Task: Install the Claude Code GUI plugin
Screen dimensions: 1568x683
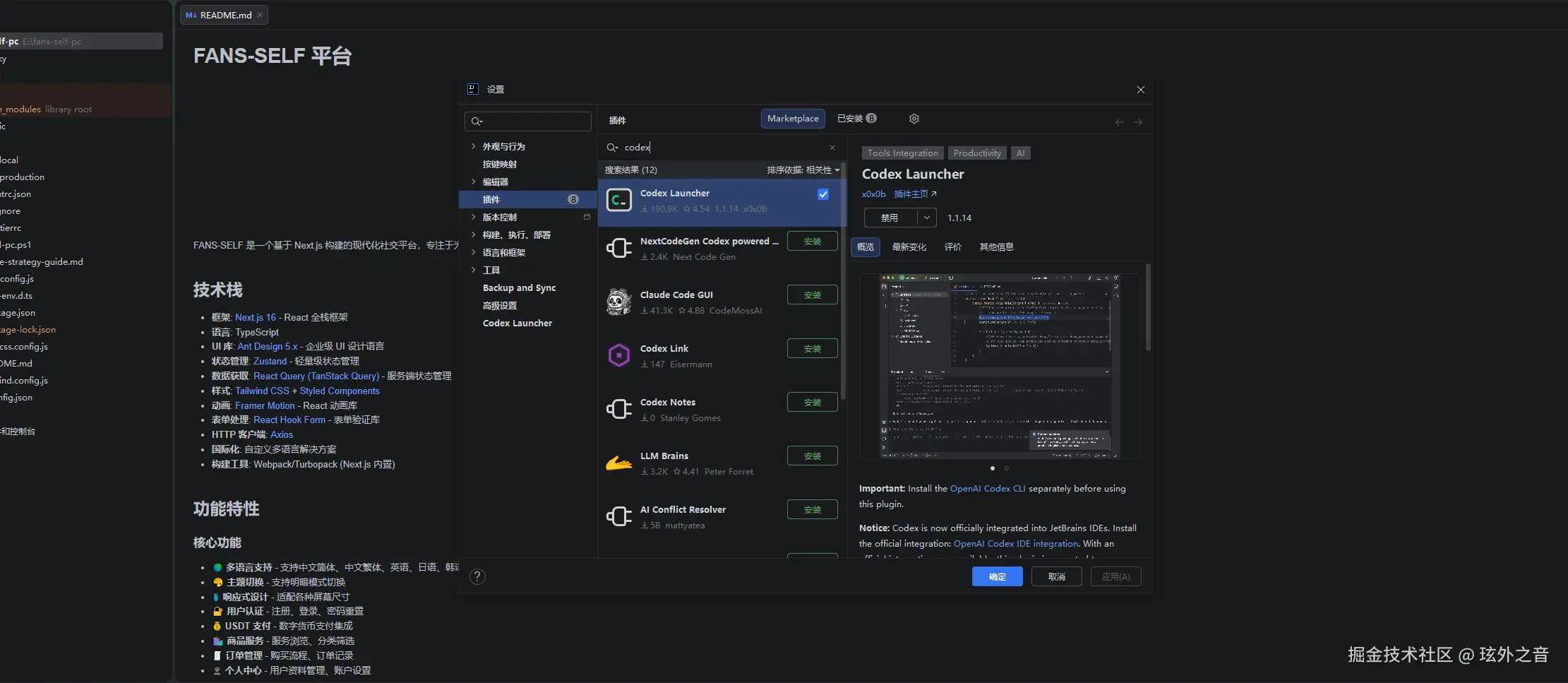Action: pos(813,295)
